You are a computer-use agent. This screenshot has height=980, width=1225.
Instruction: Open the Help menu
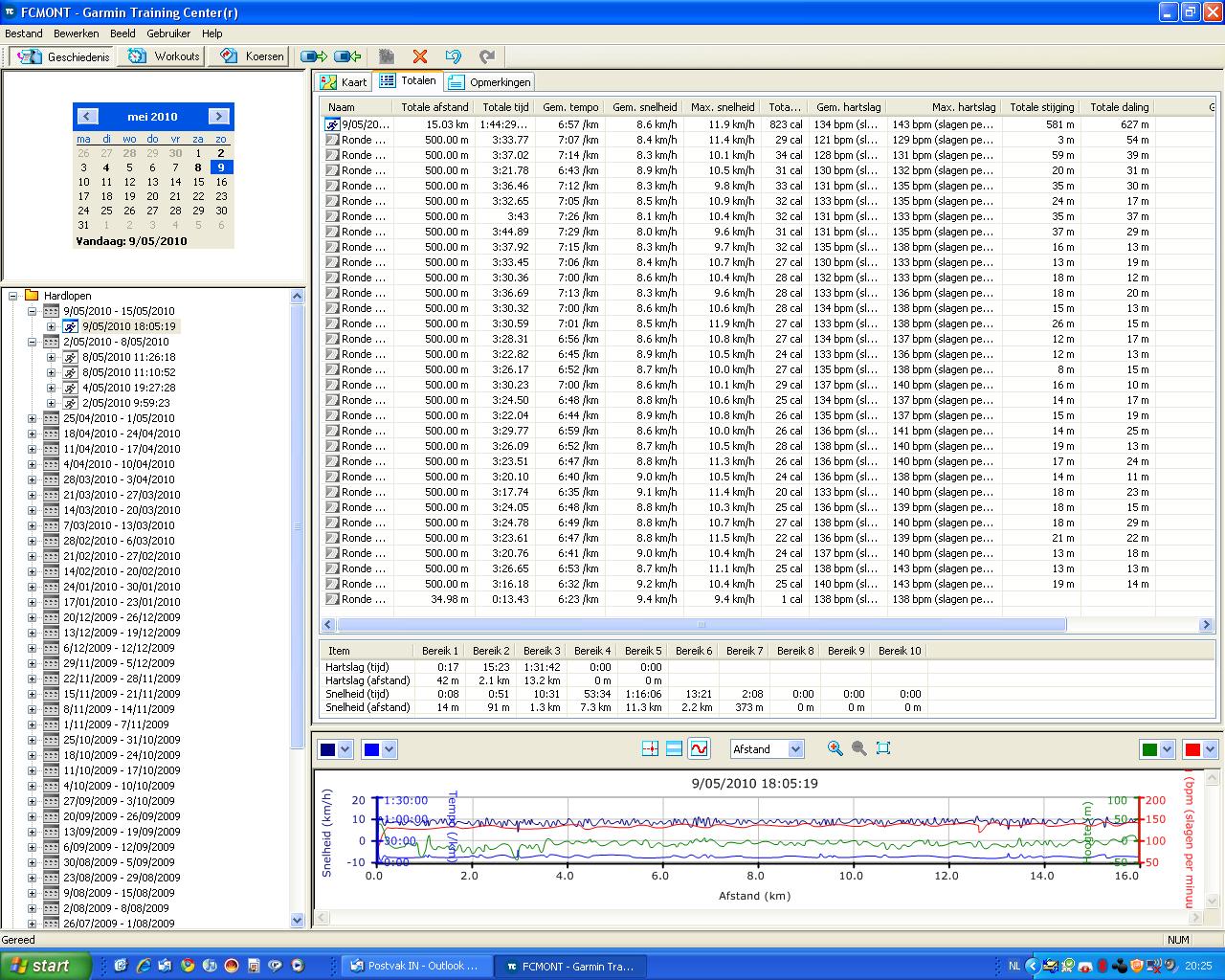pos(212,33)
